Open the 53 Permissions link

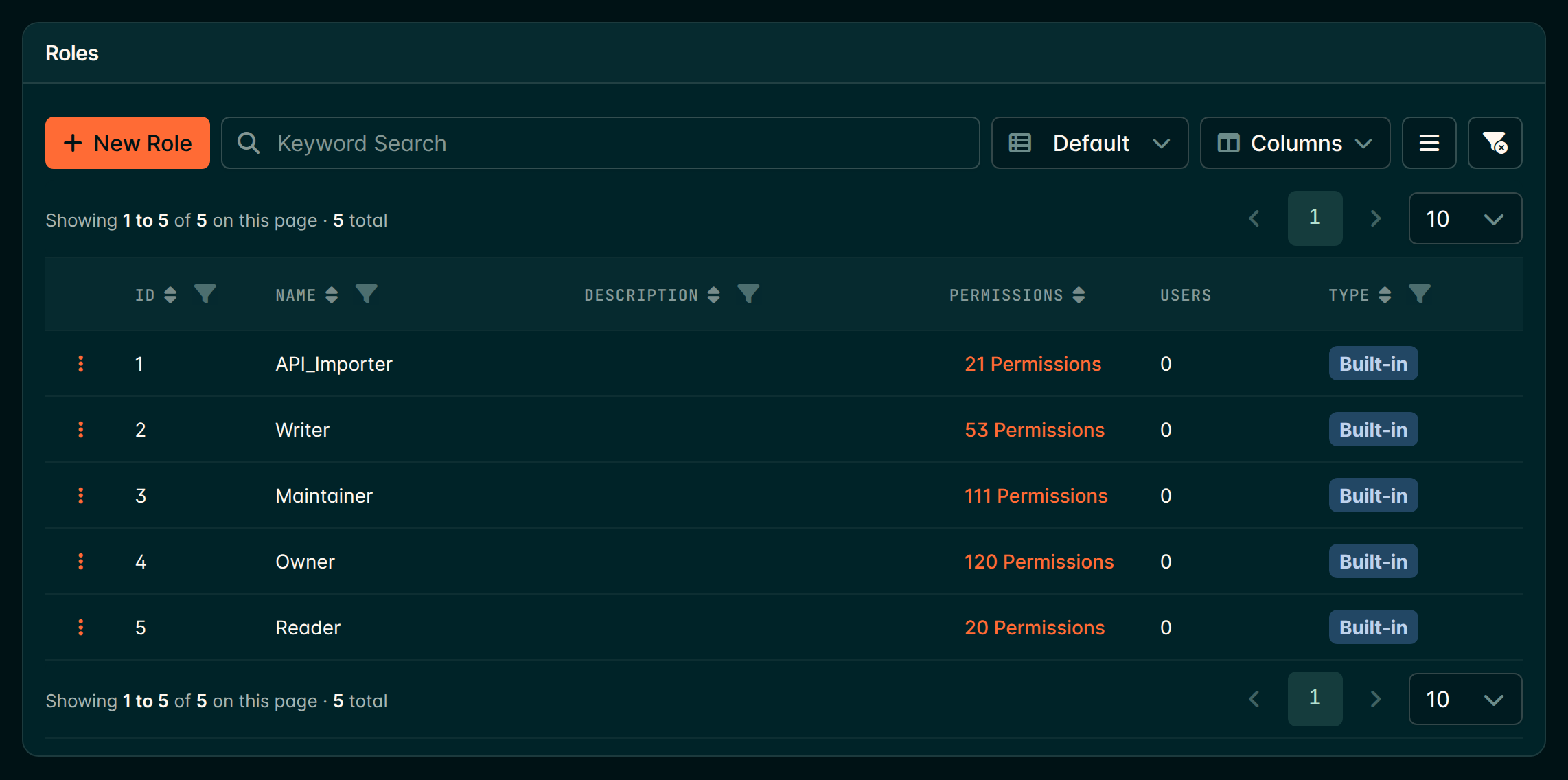1035,430
